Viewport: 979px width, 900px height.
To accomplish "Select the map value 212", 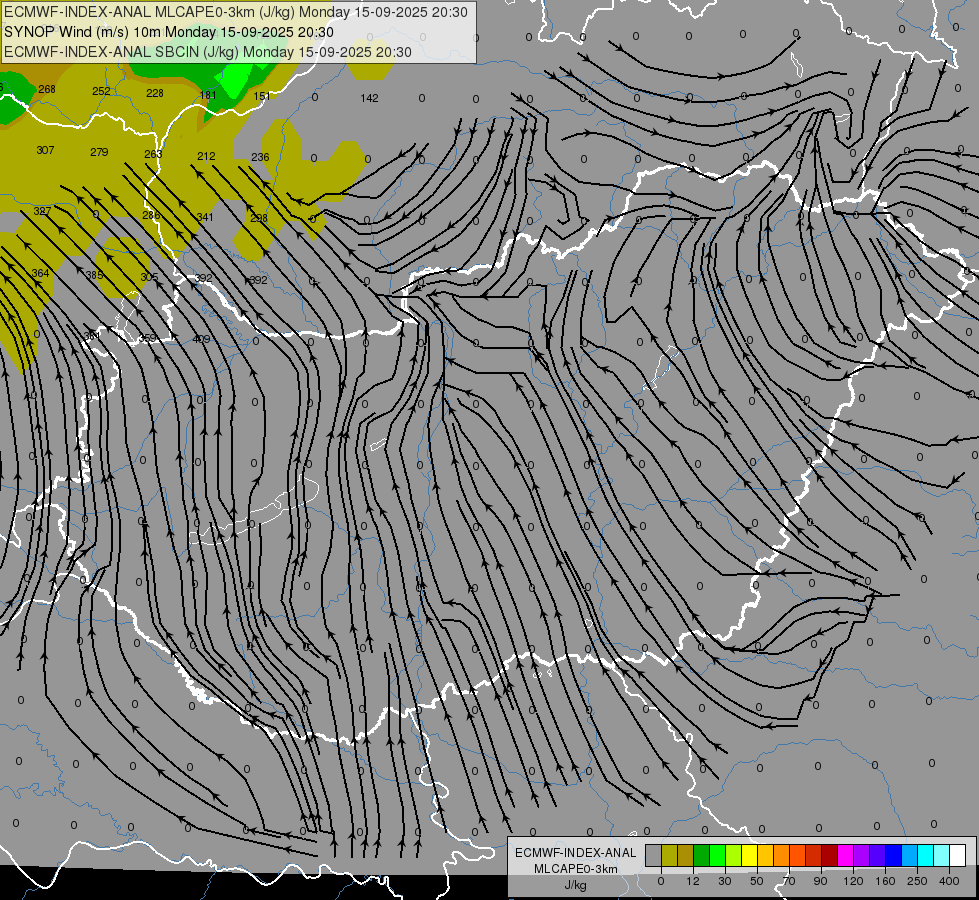I will coord(206,156).
